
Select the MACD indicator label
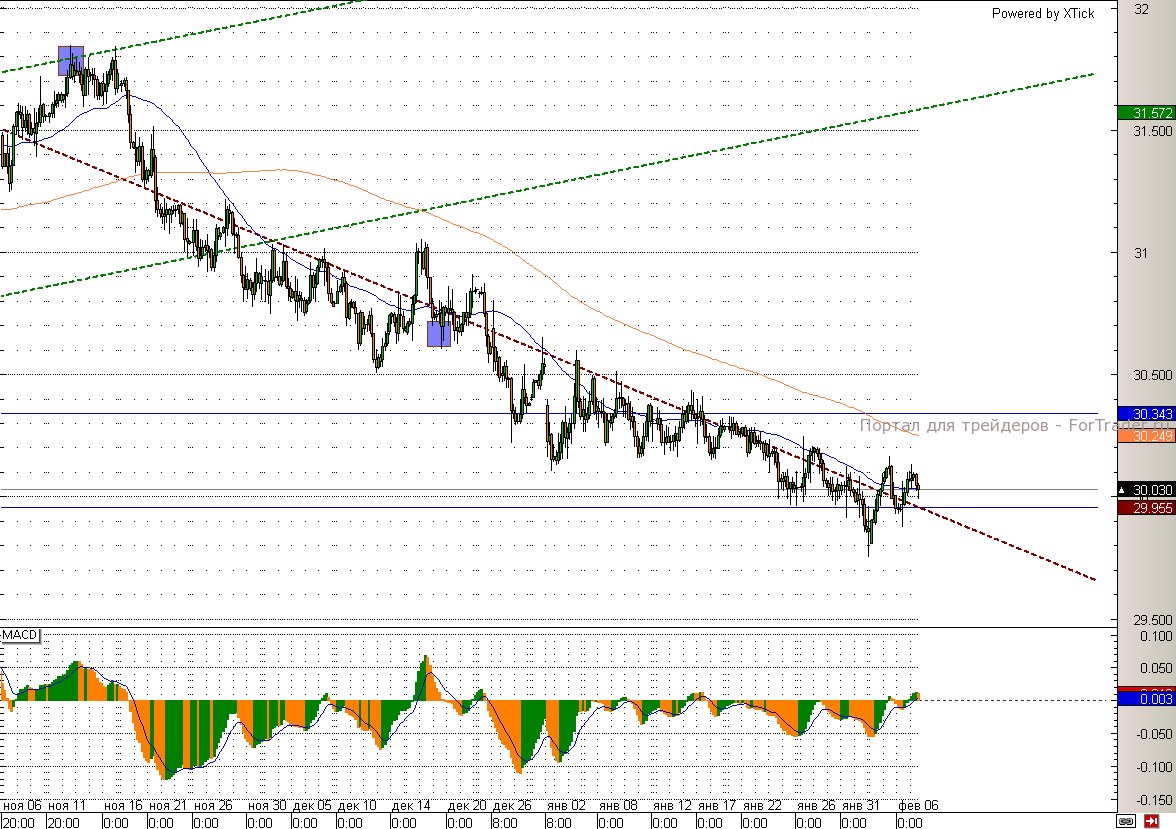pyautogui.click(x=19, y=635)
